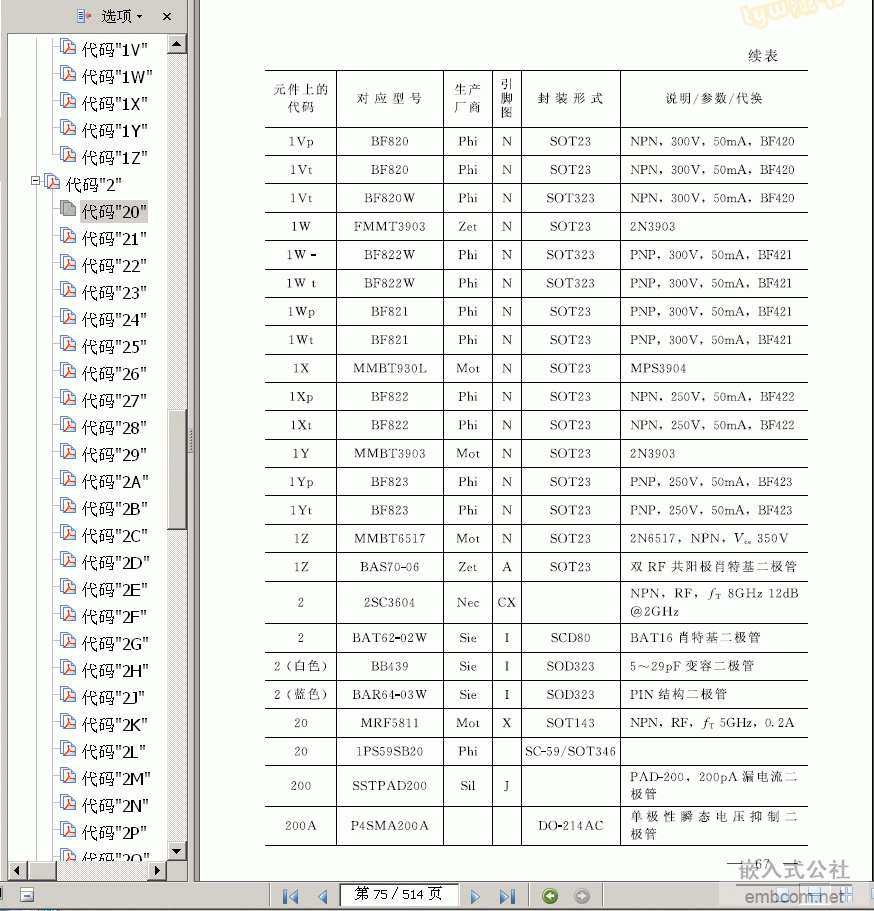Click the PDF icon beside 代码"21"

pyautogui.click(x=68, y=236)
